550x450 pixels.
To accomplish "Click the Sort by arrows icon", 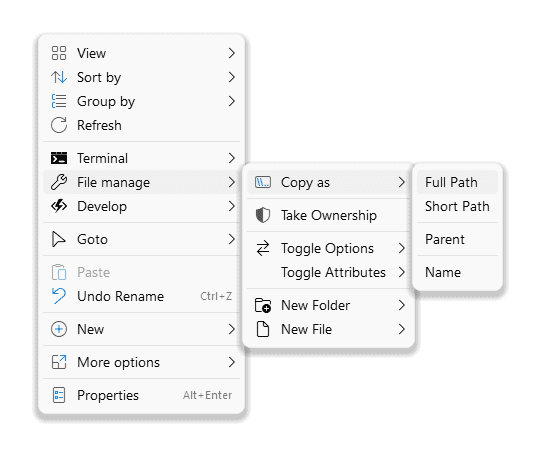I will coord(59,77).
